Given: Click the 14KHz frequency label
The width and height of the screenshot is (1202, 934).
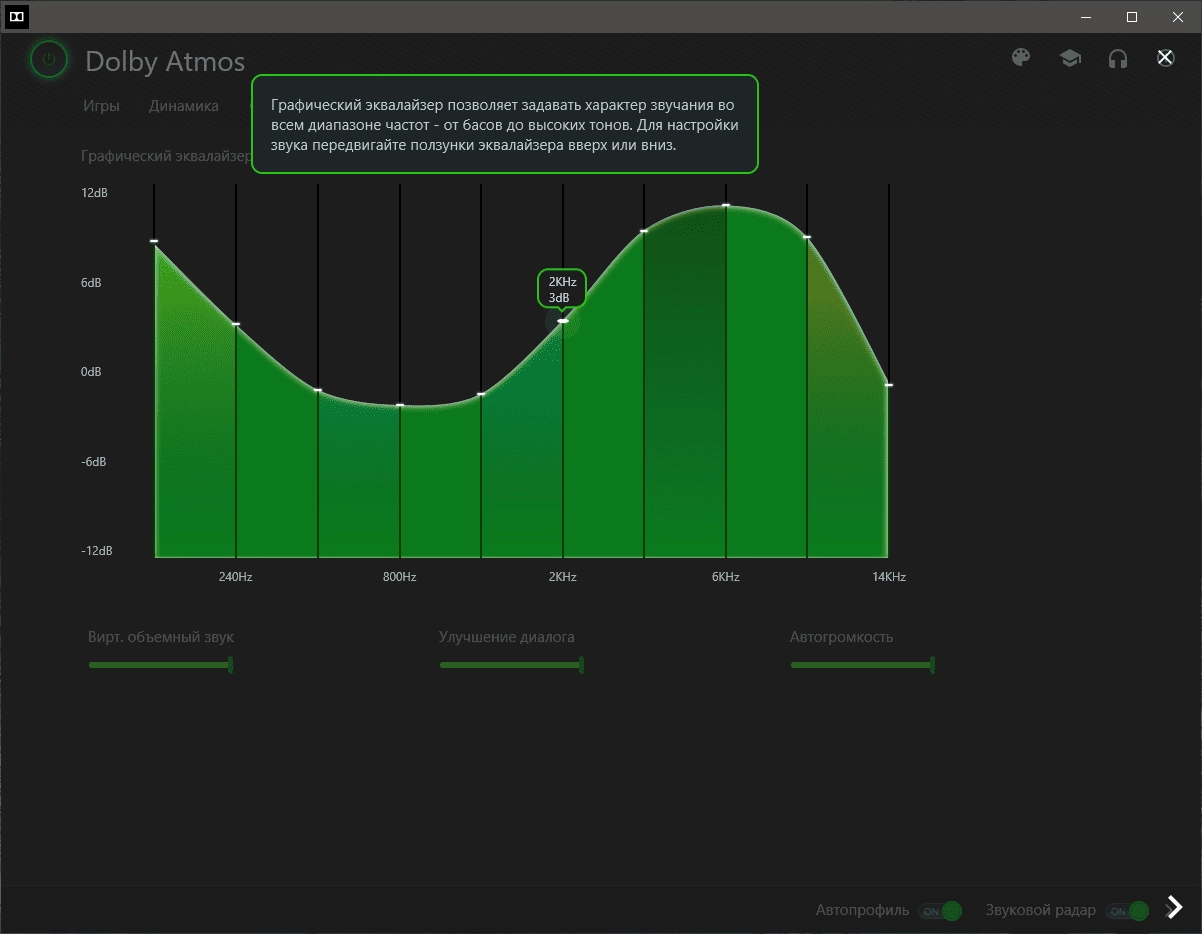Looking at the screenshot, I should pyautogui.click(x=889, y=577).
